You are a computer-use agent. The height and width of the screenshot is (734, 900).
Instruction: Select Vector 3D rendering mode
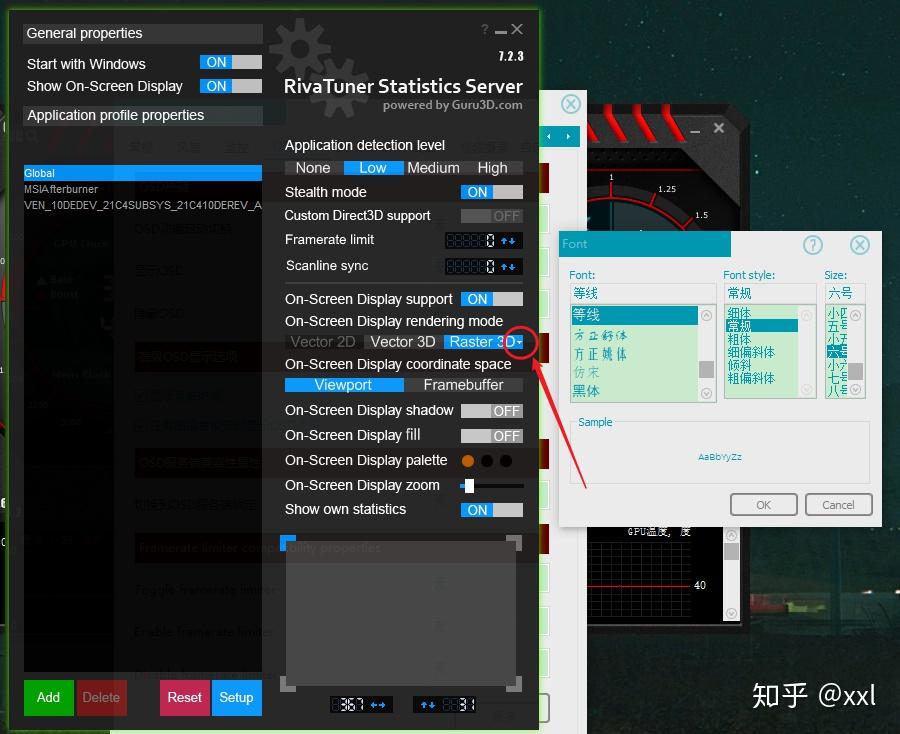(x=403, y=342)
